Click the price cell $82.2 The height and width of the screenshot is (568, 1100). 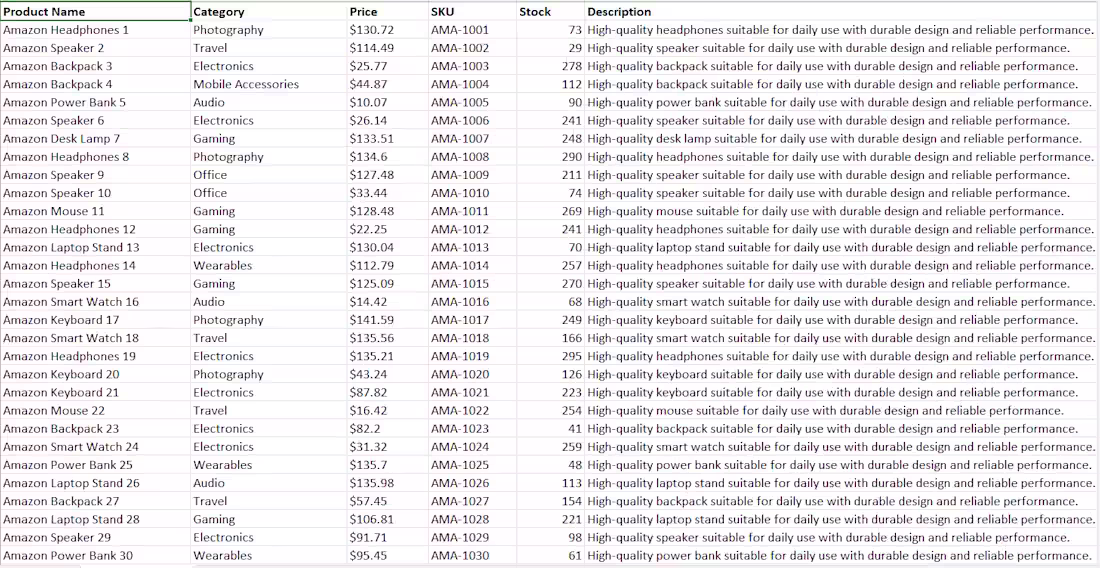pos(387,429)
